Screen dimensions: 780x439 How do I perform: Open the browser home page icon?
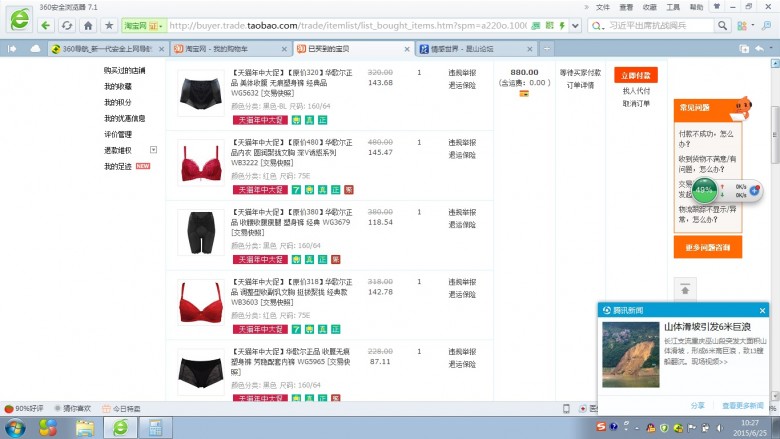point(88,25)
